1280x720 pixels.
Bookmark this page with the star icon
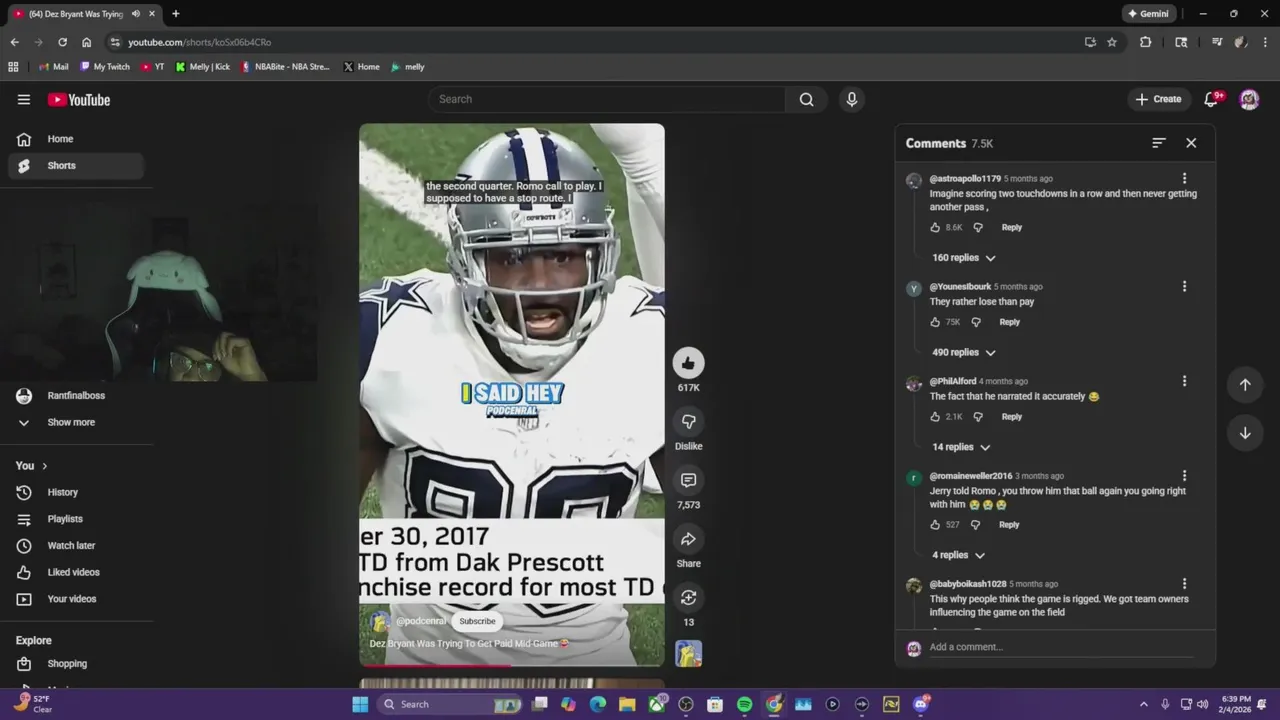[1112, 42]
